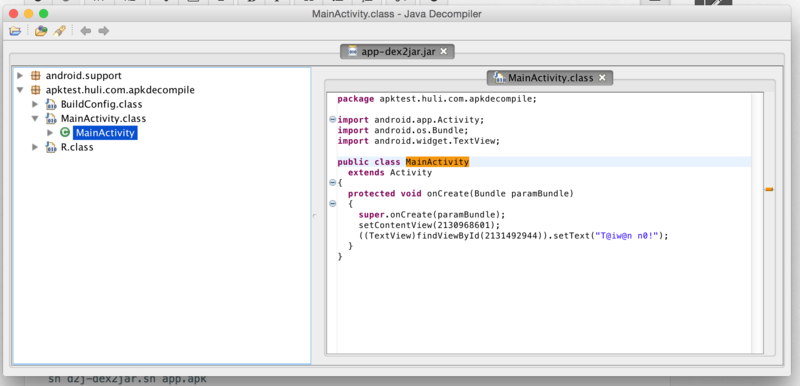Collapse the onCreate method fold marker
The height and width of the screenshot is (386, 800).
(333, 203)
